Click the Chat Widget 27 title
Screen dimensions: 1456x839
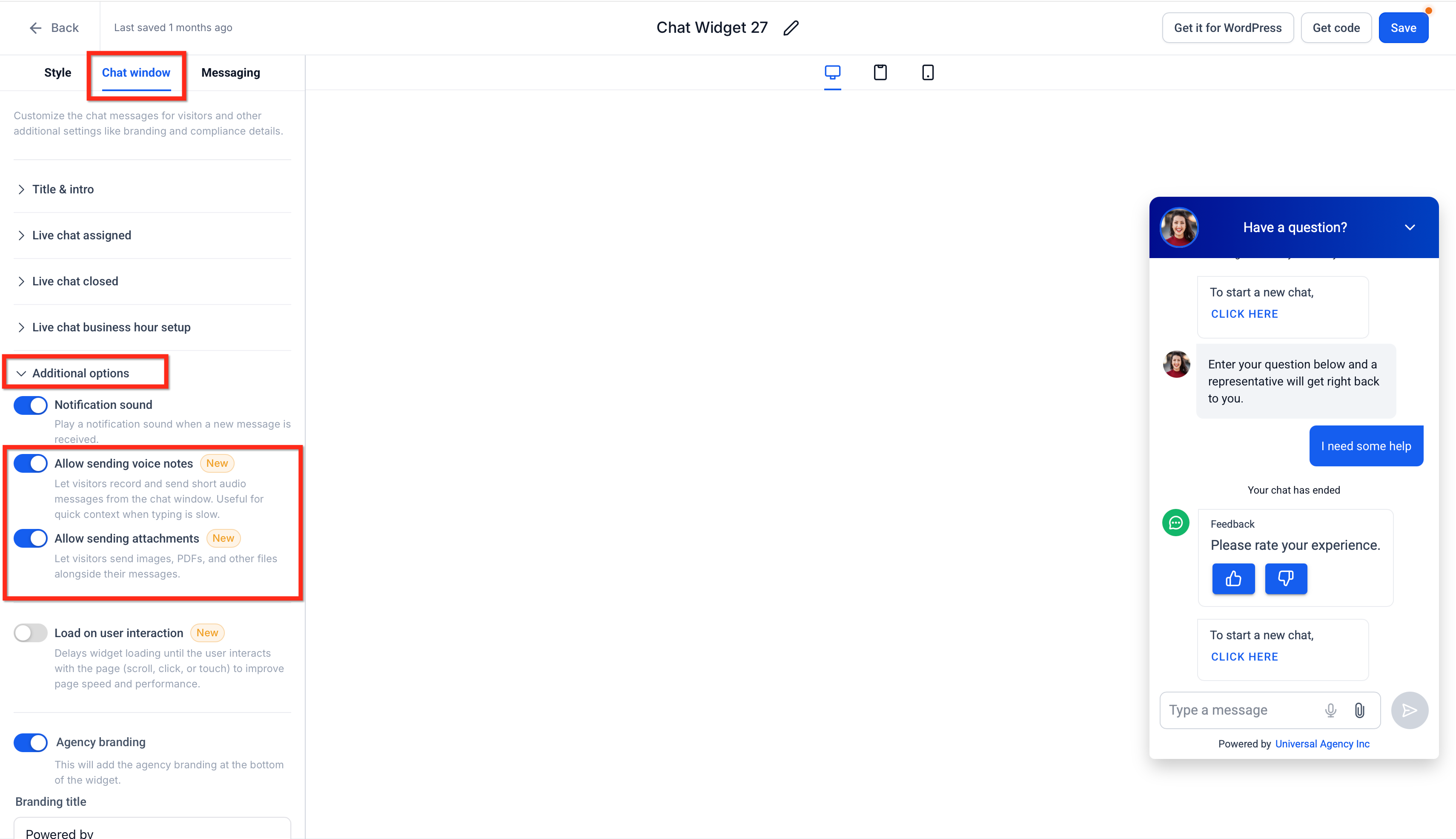click(712, 28)
